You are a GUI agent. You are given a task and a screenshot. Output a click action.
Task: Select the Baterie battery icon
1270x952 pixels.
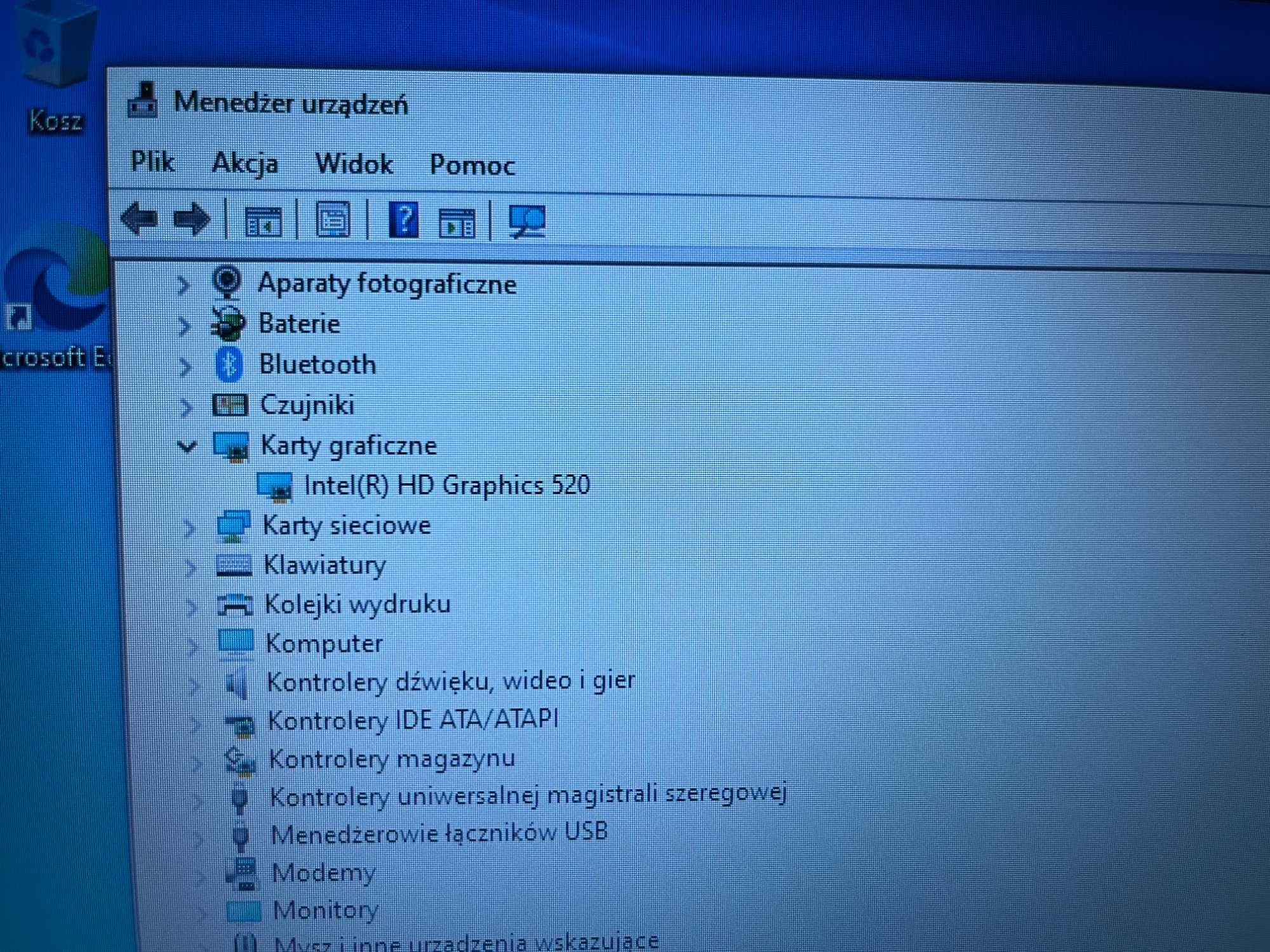[x=228, y=324]
